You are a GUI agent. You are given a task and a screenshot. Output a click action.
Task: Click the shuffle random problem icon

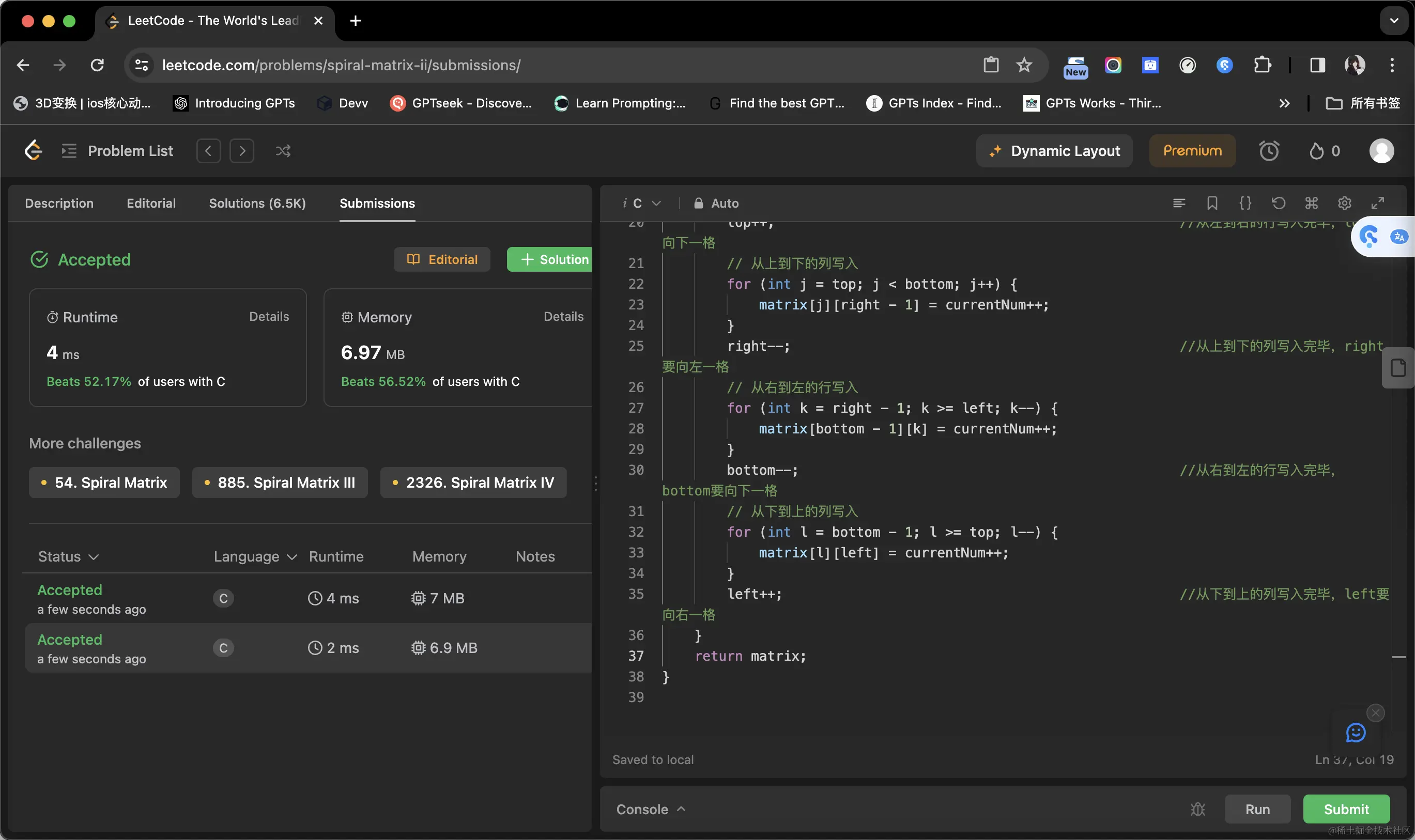[283, 151]
